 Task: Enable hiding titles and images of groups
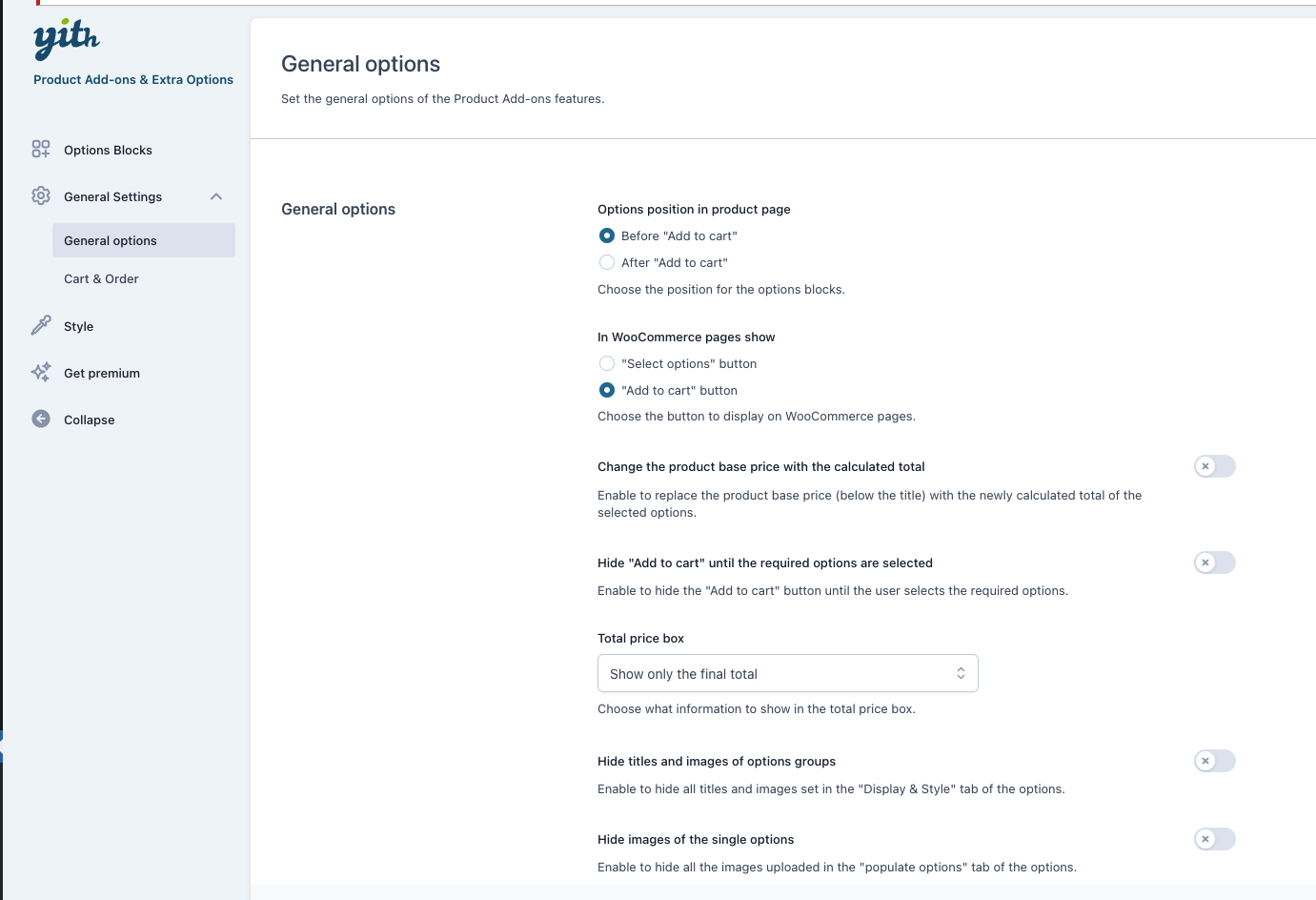coord(1214,761)
